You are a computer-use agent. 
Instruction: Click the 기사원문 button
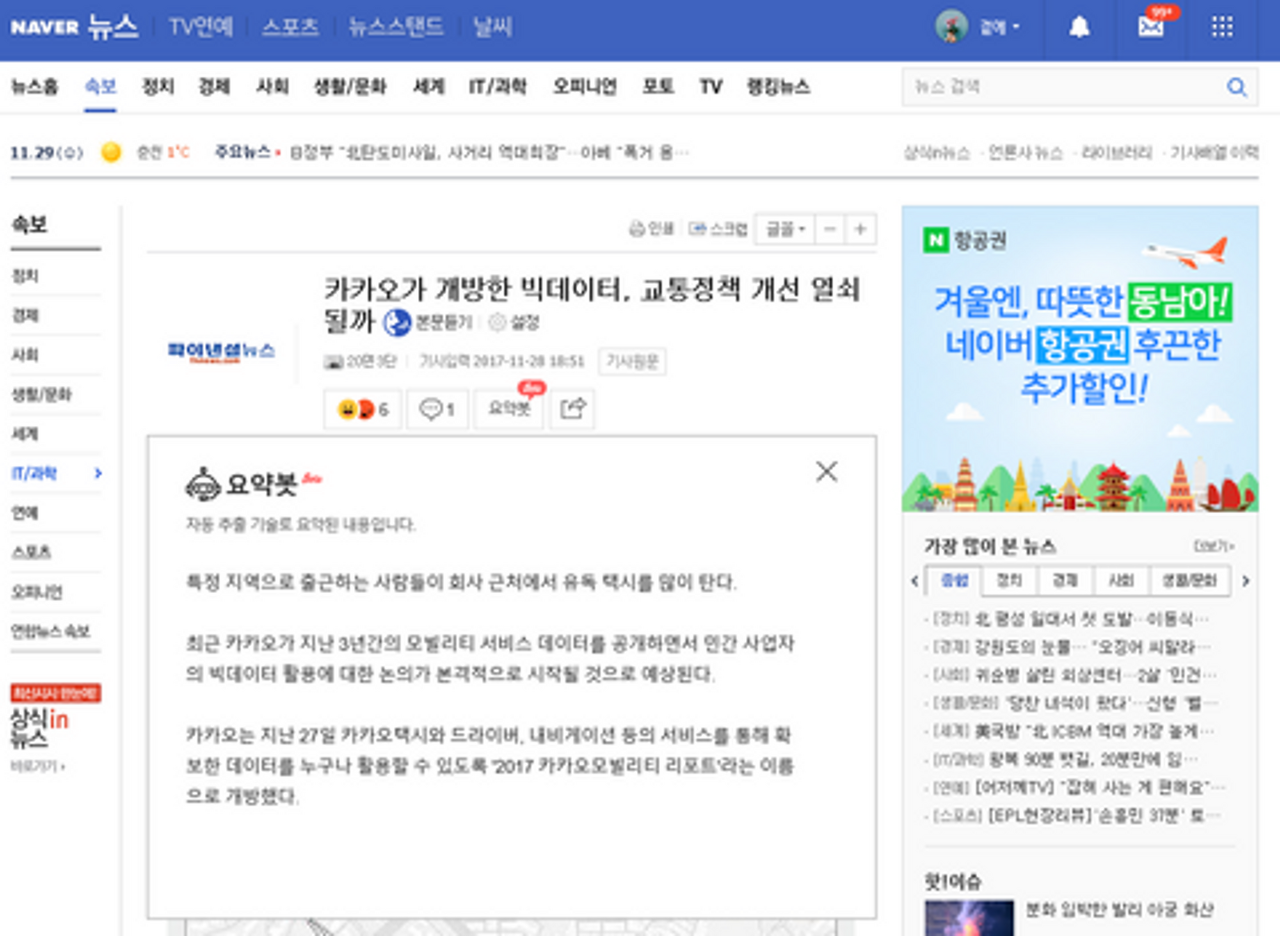point(632,361)
